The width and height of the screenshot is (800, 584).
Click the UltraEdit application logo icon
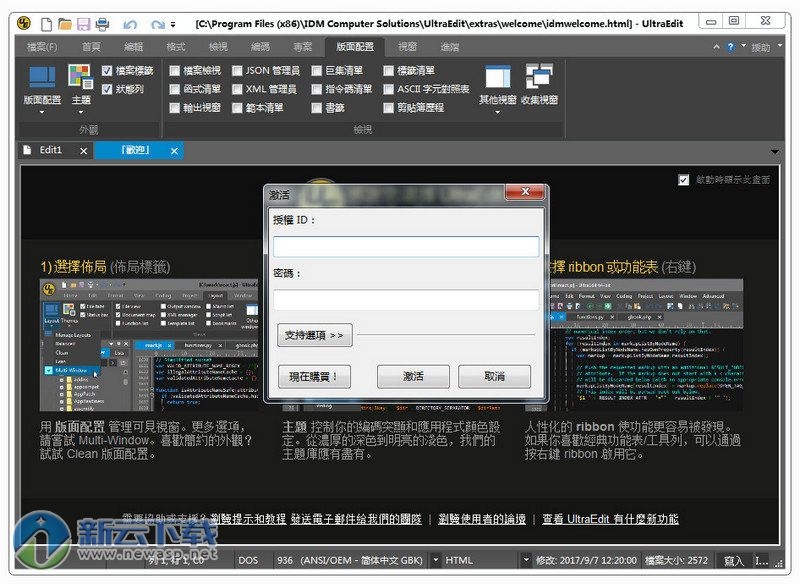(24, 23)
